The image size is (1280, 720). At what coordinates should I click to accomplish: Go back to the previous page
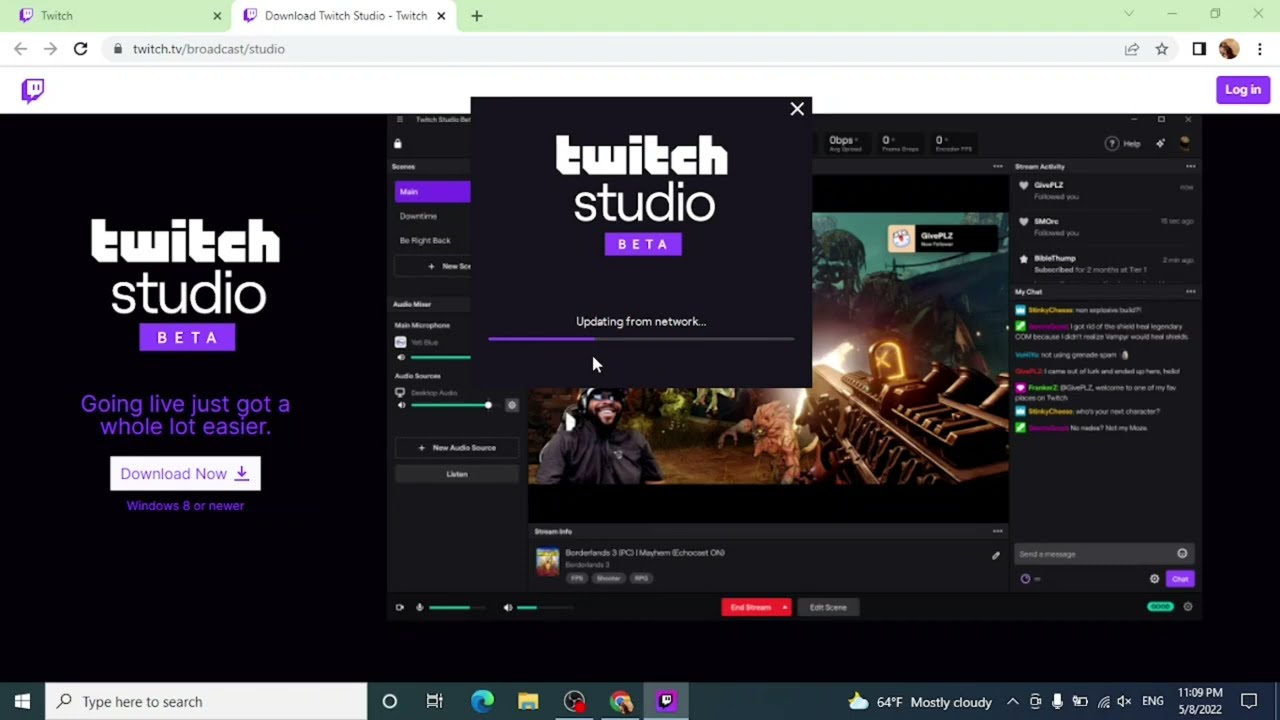pos(21,49)
